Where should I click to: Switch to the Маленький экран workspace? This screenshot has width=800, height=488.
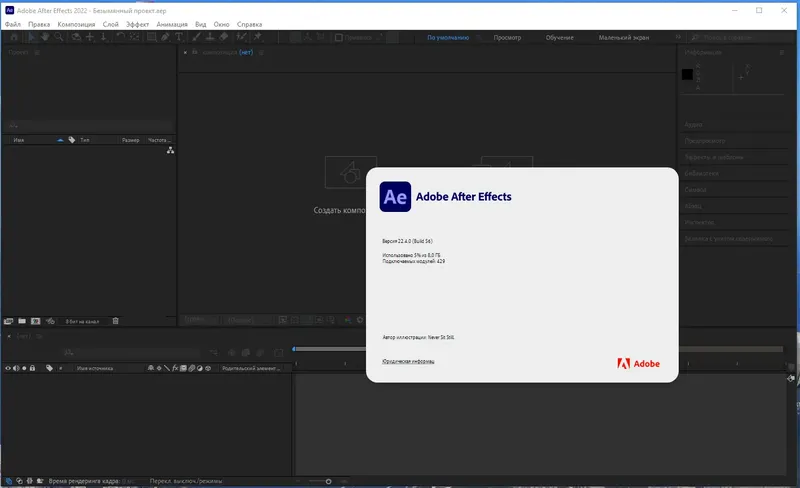[623, 37]
